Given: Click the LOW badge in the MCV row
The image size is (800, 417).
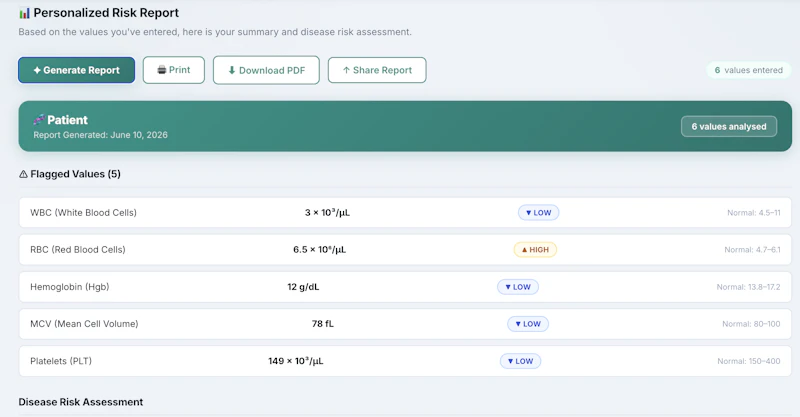Looking at the screenshot, I should [528, 324].
